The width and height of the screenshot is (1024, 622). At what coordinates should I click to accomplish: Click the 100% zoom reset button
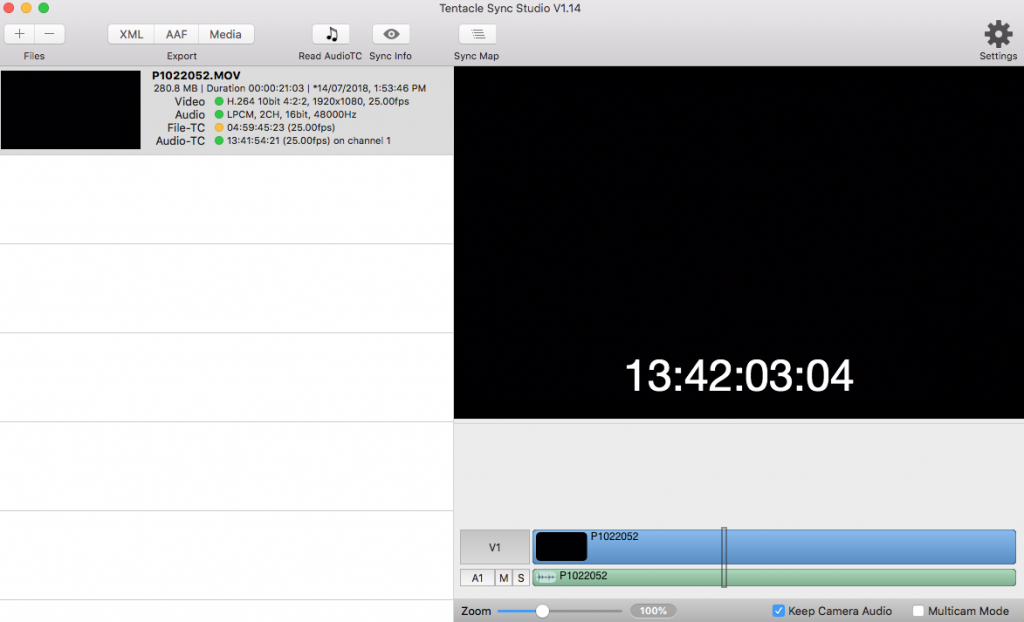tap(653, 611)
